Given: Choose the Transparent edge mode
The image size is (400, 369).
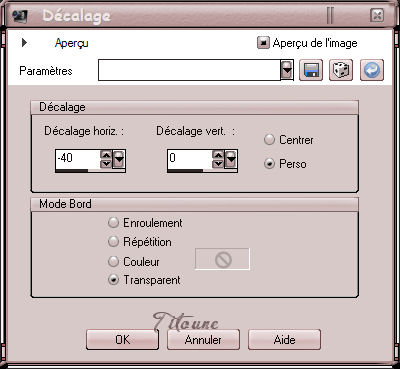Looking at the screenshot, I should [x=114, y=280].
